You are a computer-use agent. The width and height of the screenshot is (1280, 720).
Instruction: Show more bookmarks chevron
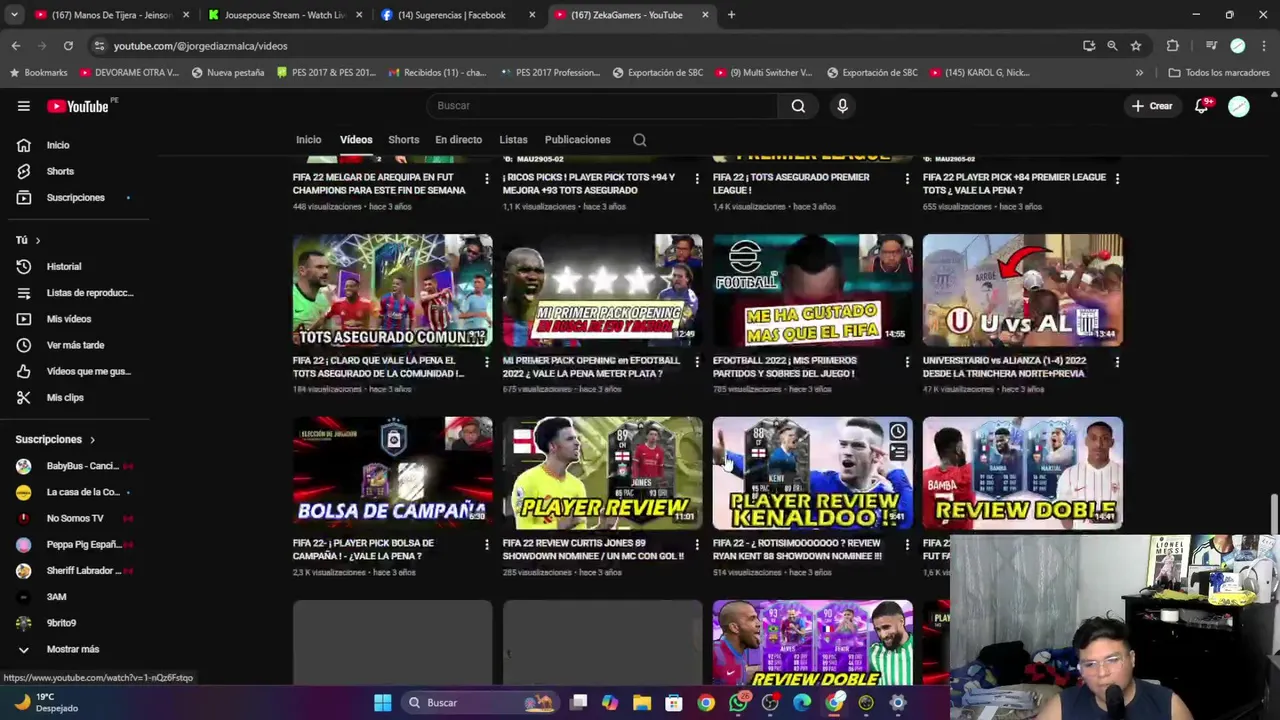[1139, 73]
